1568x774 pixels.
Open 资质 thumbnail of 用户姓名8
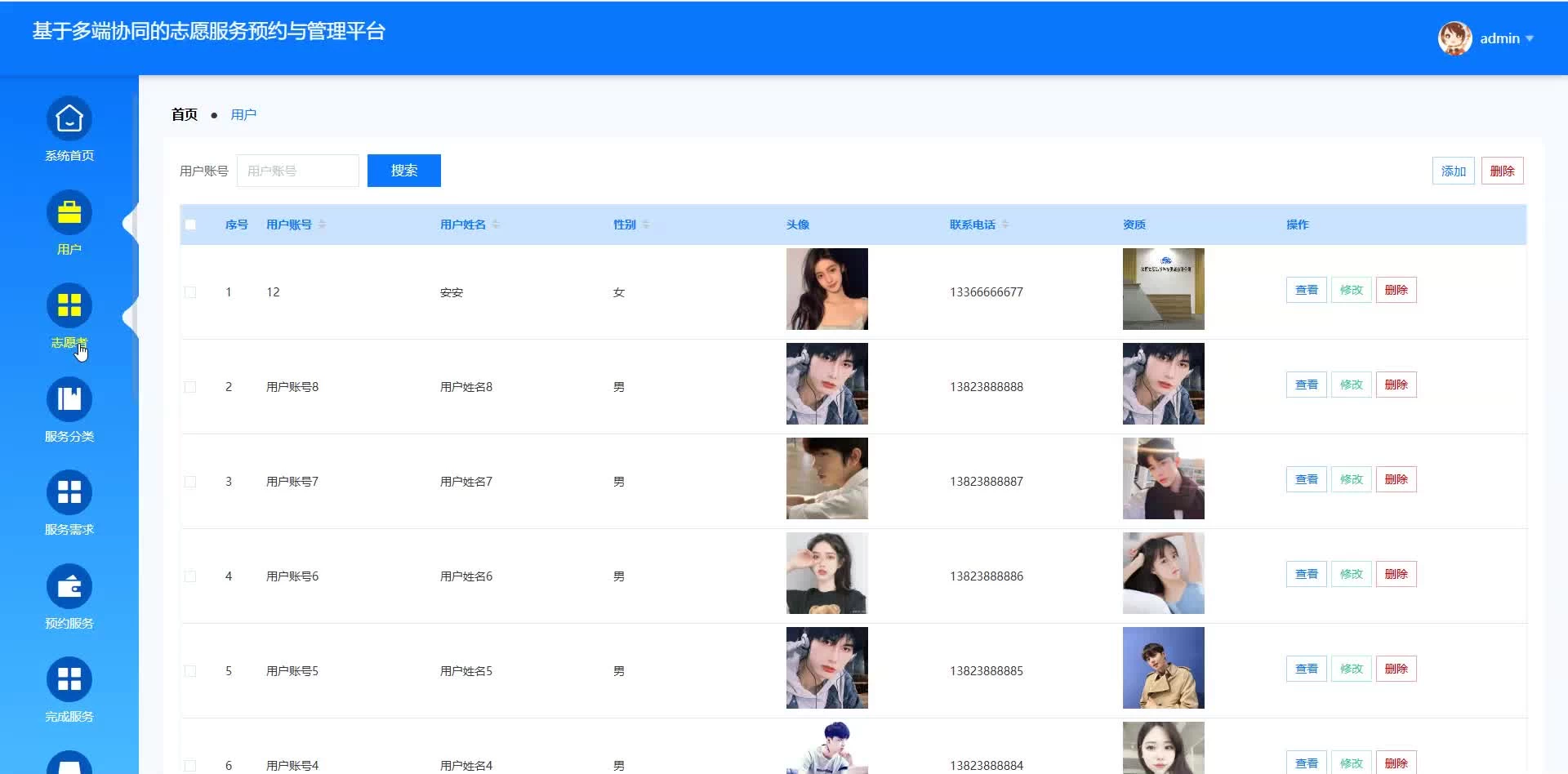[1164, 384]
